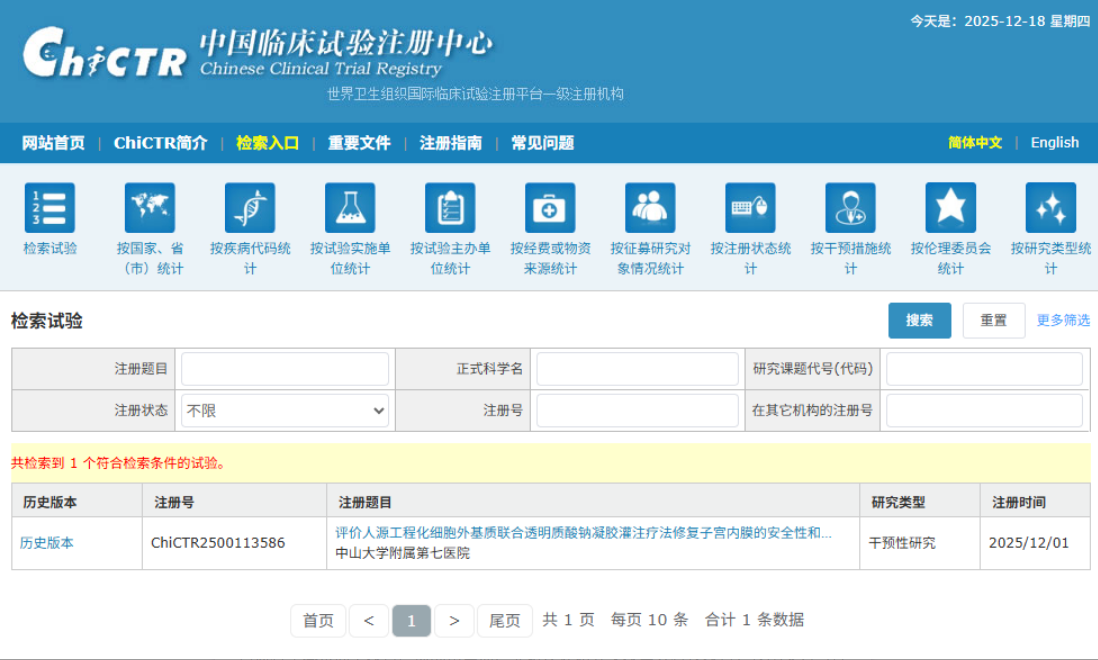Select the doctor intervention statistics icon

tap(850, 208)
